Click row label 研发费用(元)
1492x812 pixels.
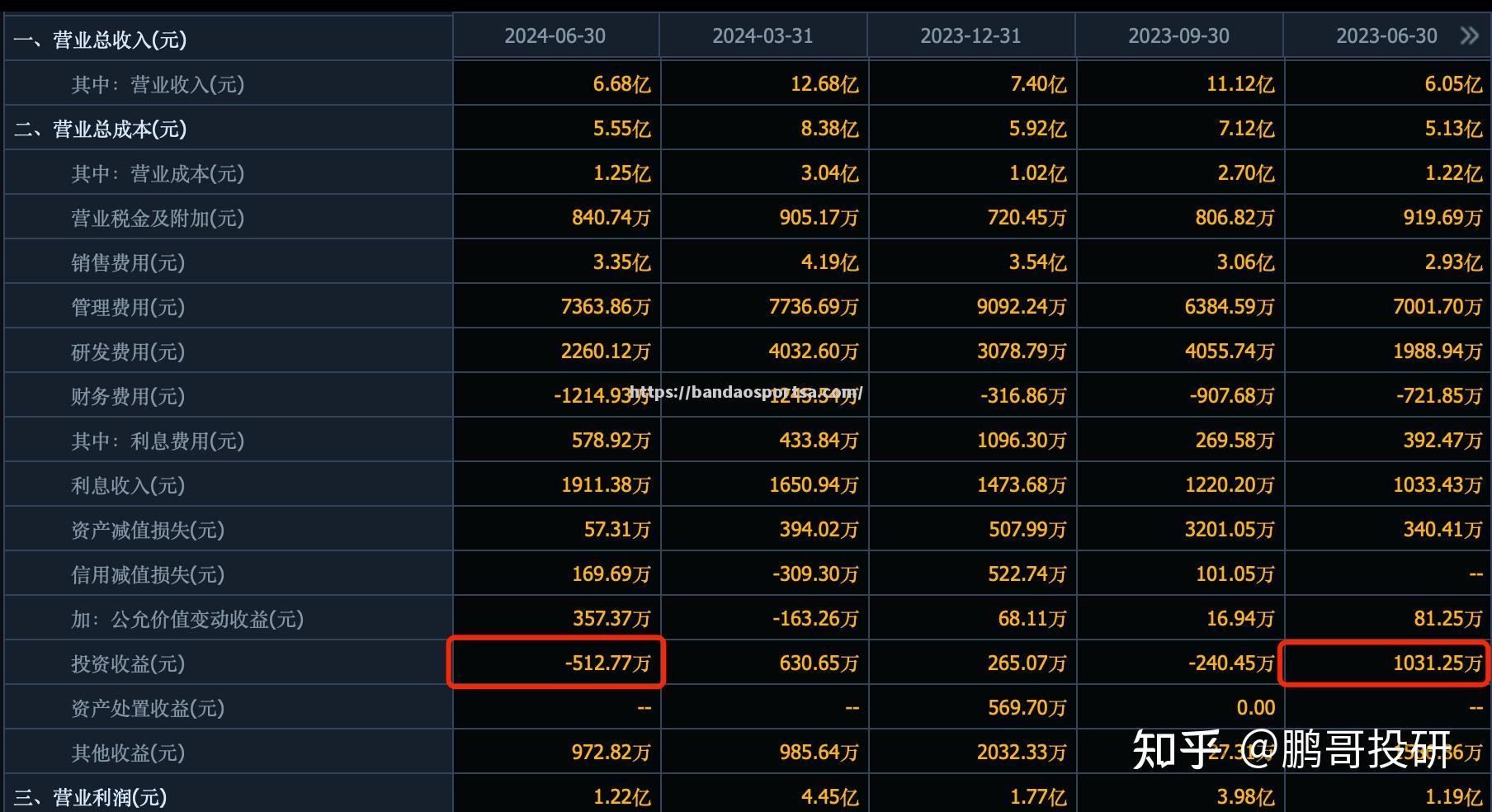[128, 352]
